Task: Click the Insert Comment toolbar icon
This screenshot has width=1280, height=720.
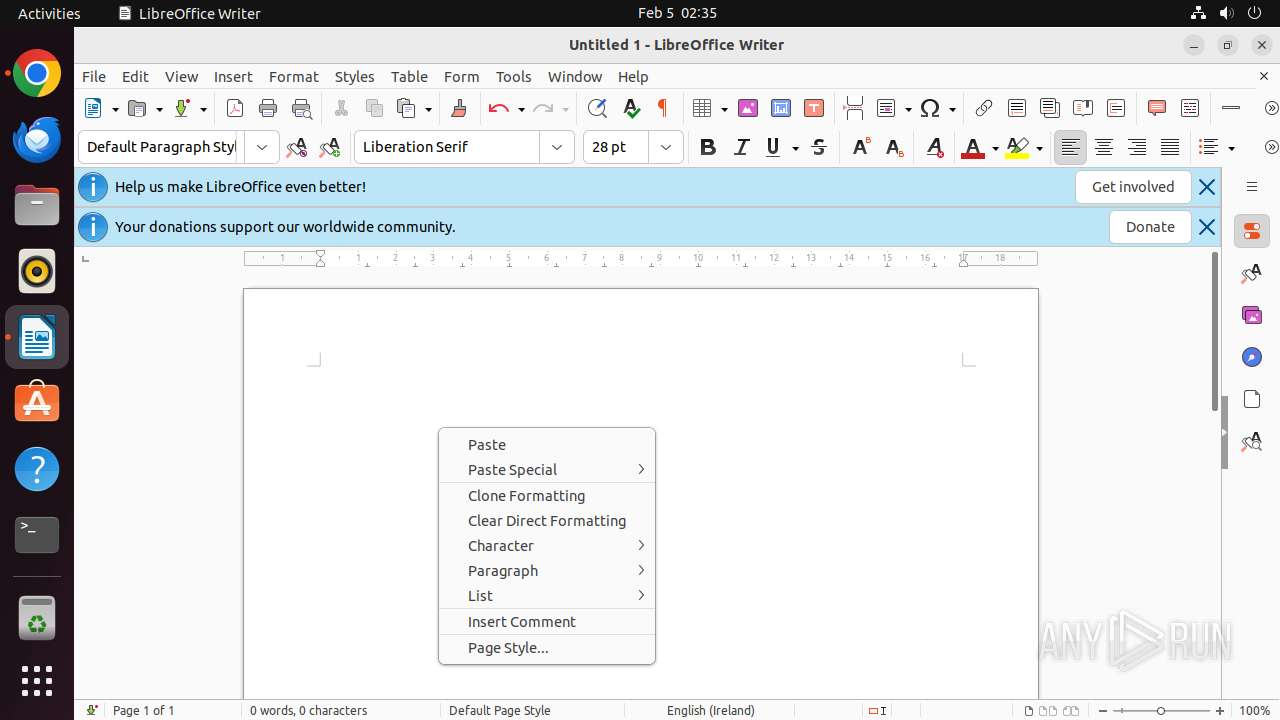Action: [1157, 108]
